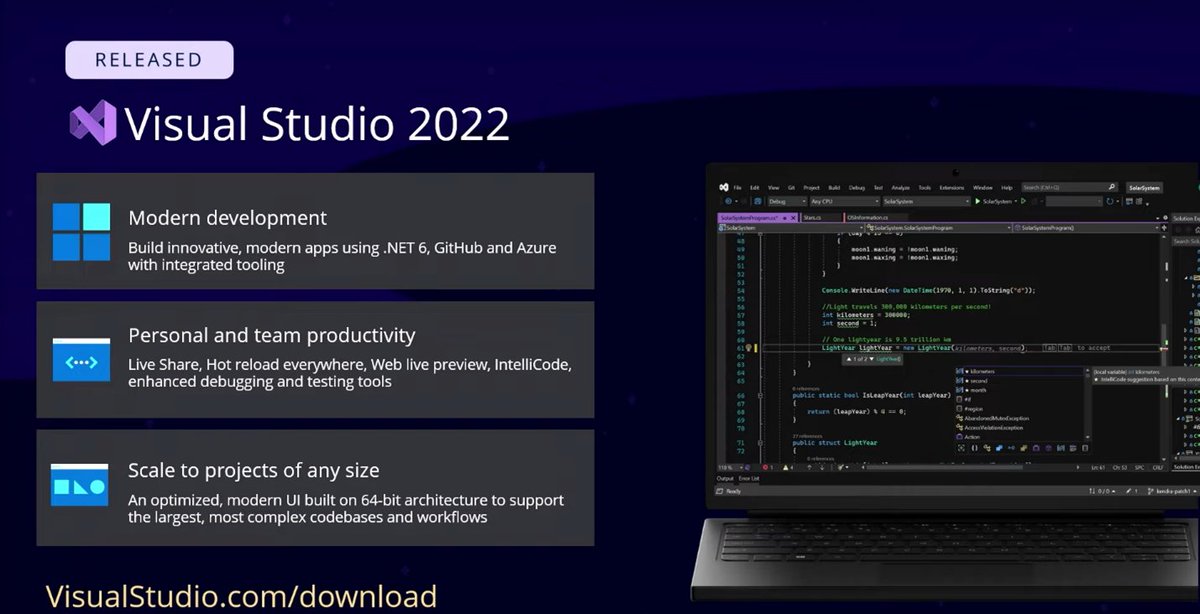This screenshot has width=1200, height=614.
Task: Click the editor vertical scrollbar
Action: click(x=1163, y=345)
